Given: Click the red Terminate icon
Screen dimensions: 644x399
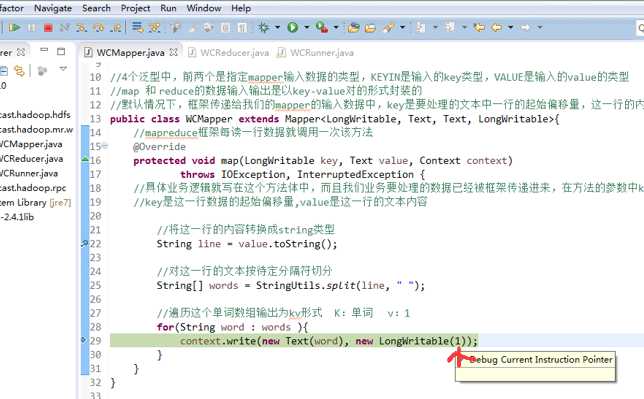Looking at the screenshot, I should click(x=48, y=28).
